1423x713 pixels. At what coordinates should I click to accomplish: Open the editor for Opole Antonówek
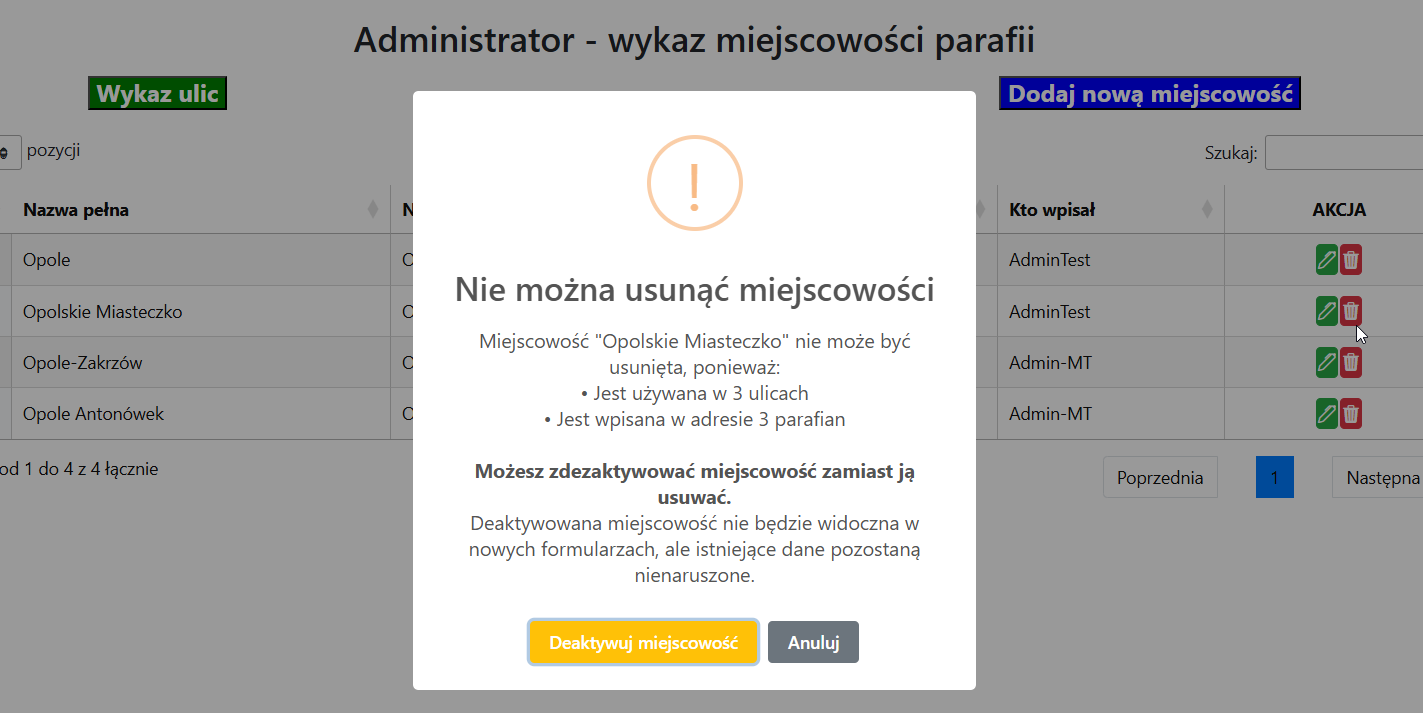point(1325,413)
